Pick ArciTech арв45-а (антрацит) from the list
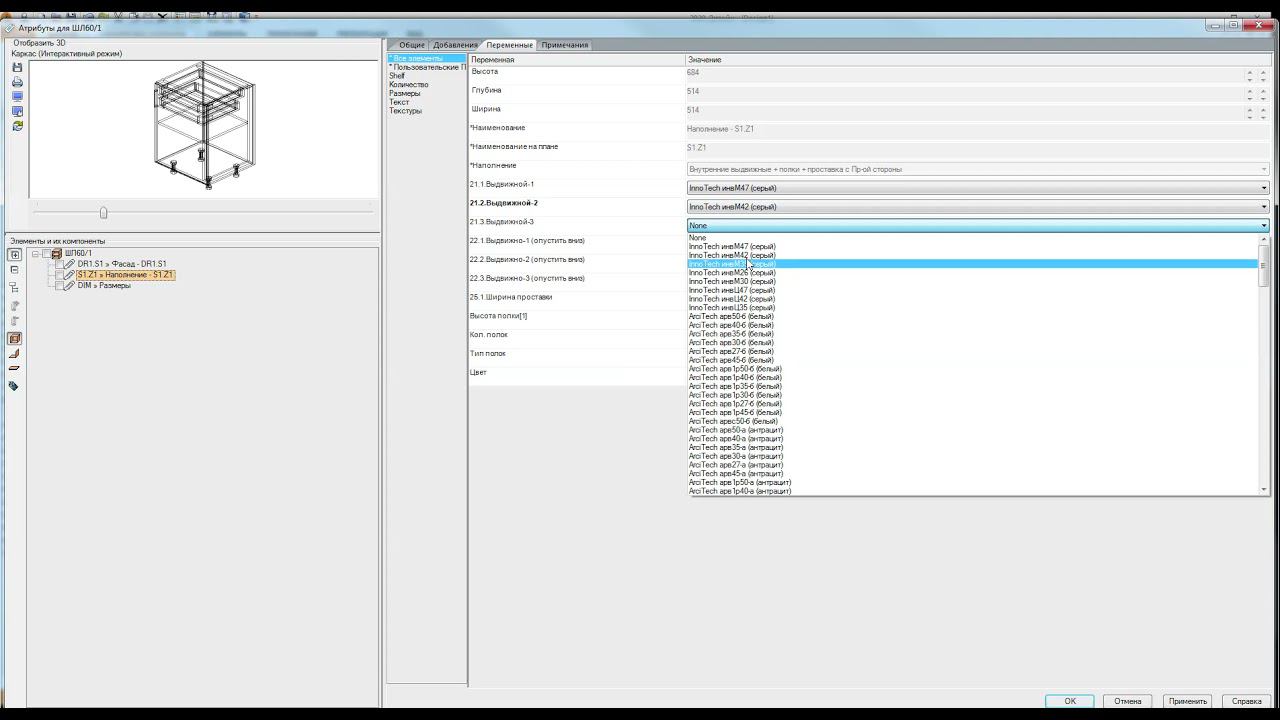The height and width of the screenshot is (720, 1280). click(972, 474)
